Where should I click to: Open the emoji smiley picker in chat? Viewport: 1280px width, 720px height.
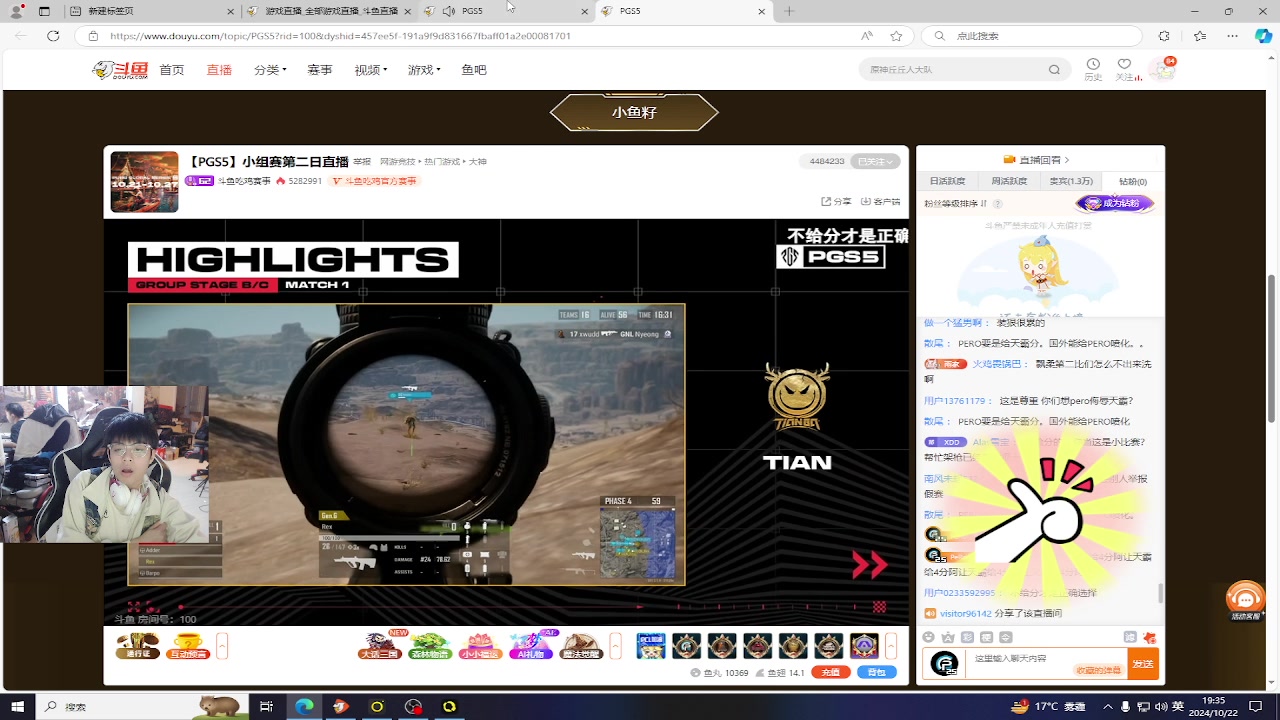[929, 637]
